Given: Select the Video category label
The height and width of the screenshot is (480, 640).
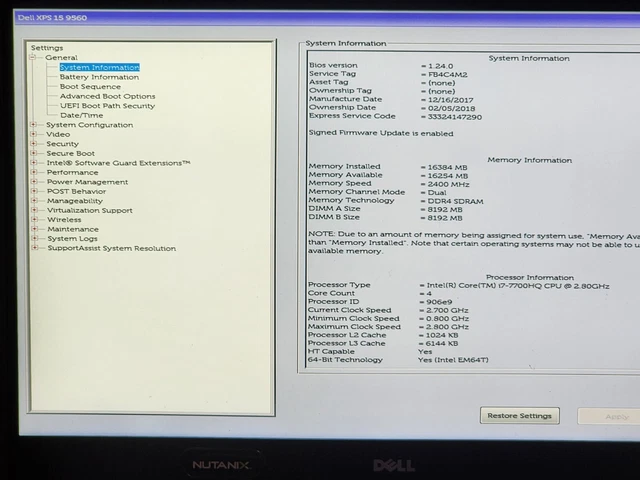Looking at the screenshot, I should pyautogui.click(x=58, y=134).
